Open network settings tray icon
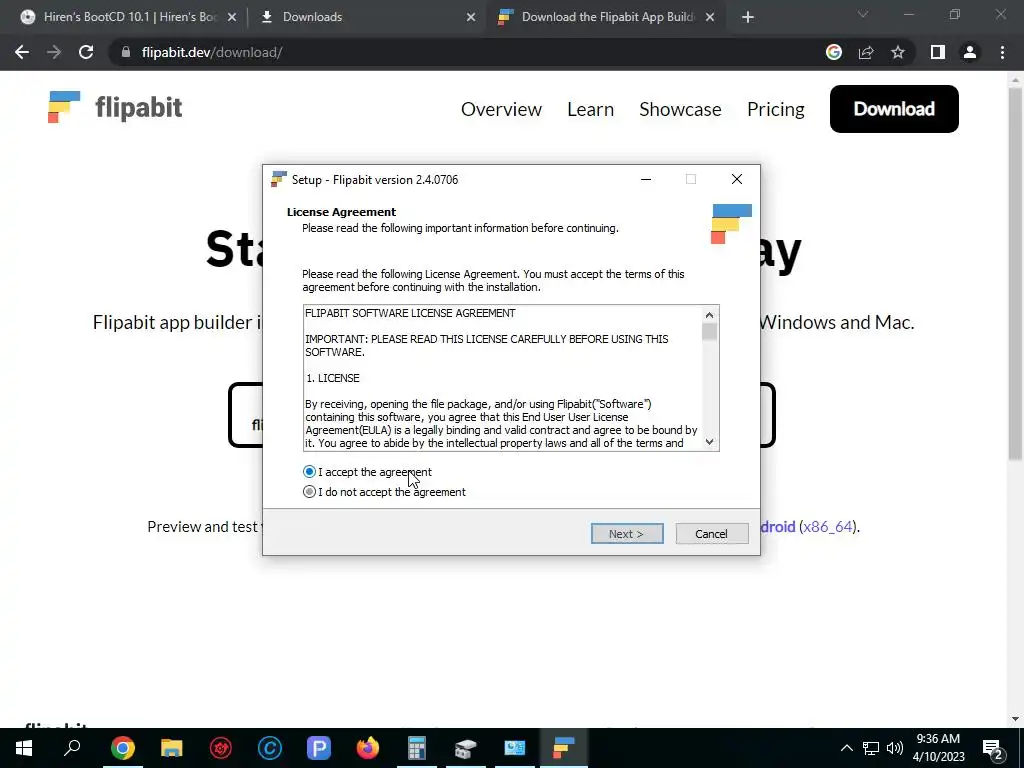The width and height of the screenshot is (1024, 768). (871, 748)
